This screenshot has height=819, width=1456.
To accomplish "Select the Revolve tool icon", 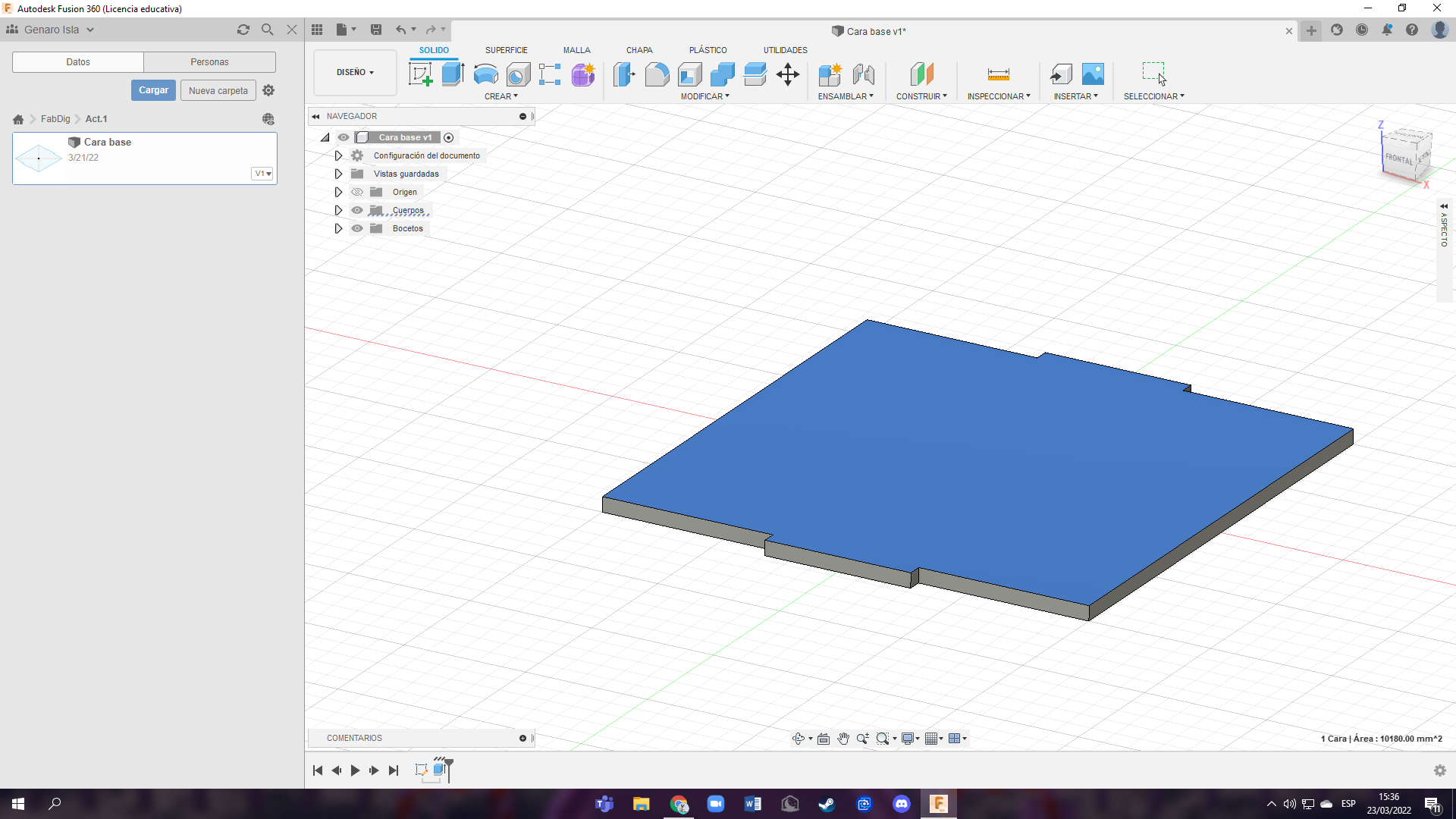I will pos(485,74).
